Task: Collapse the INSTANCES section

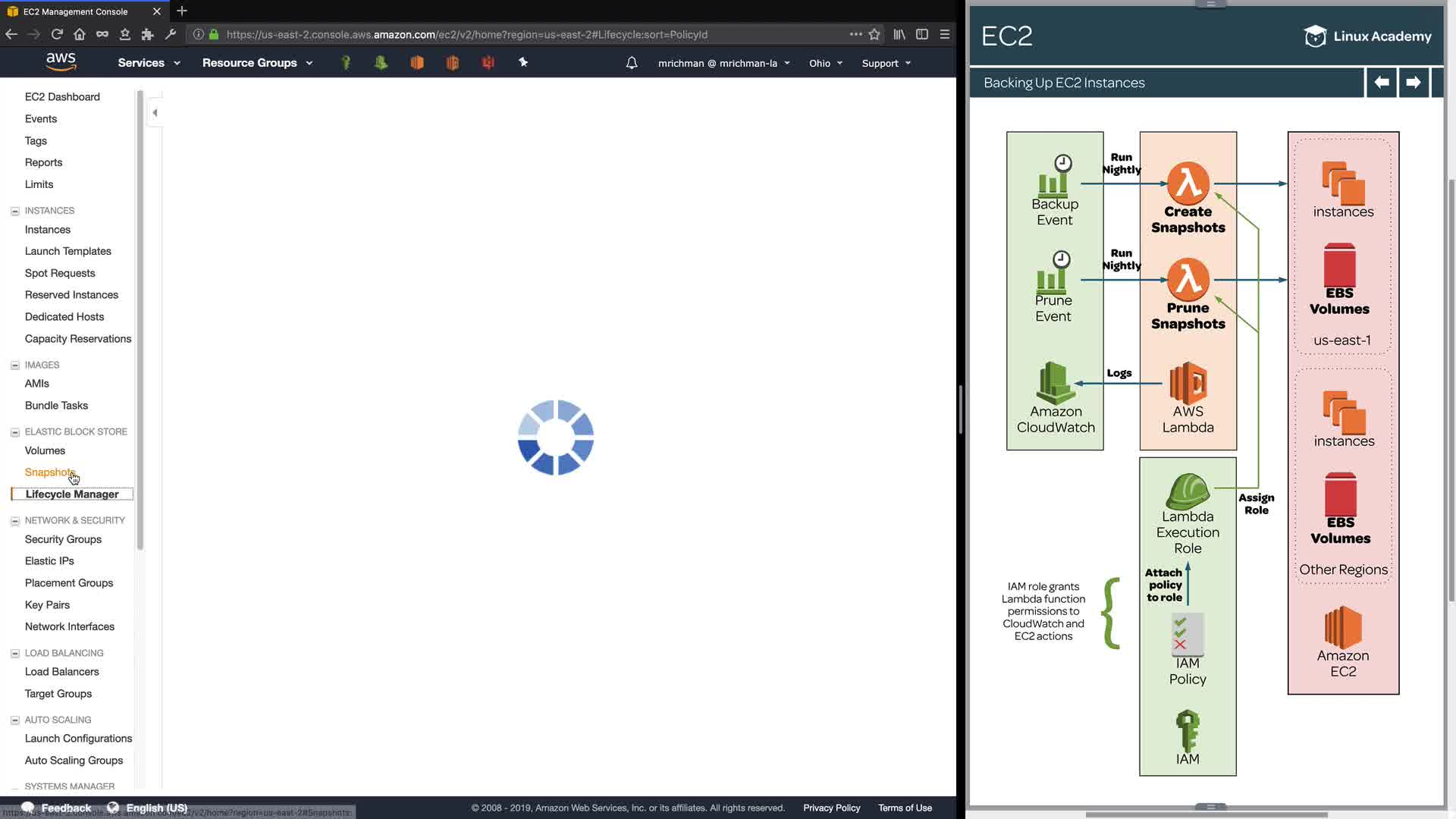Action: pos(14,211)
